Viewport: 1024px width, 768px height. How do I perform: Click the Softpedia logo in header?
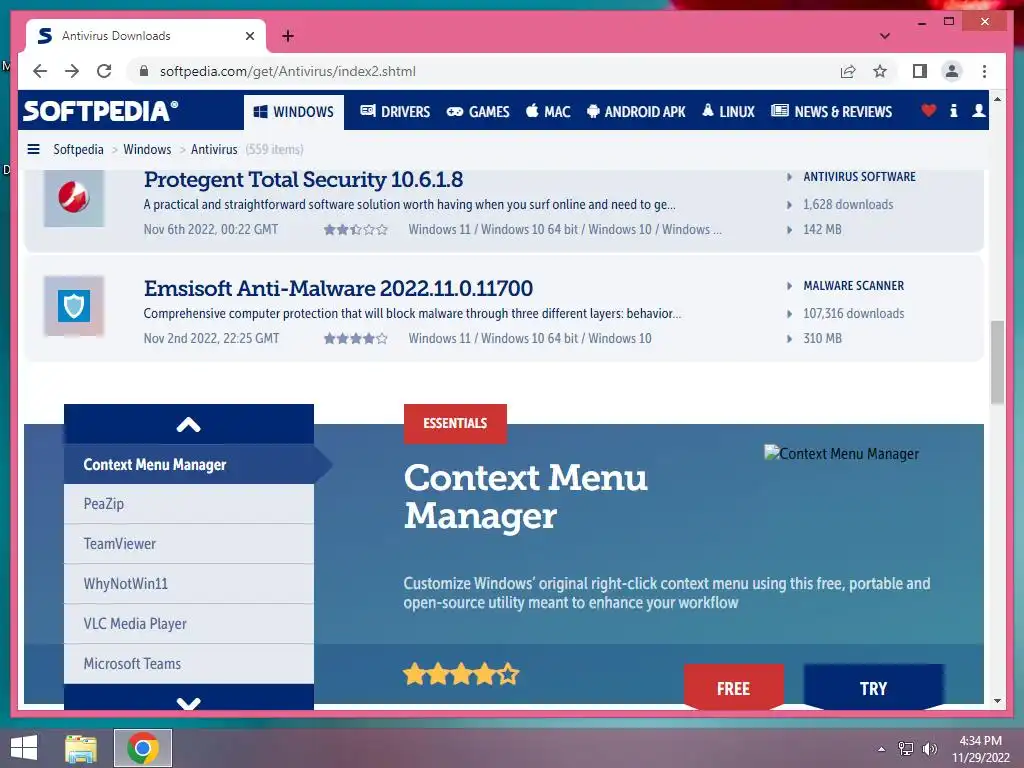coord(101,111)
